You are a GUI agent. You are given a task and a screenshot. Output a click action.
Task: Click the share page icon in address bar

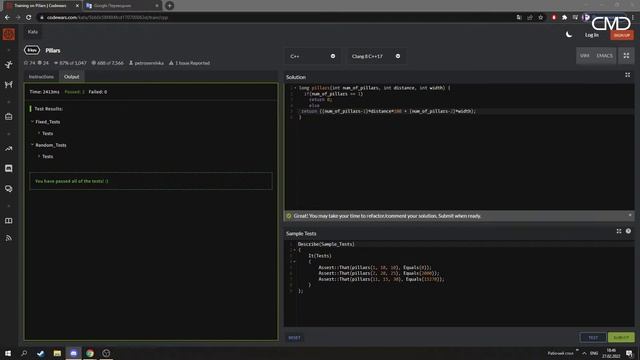pyautogui.click(x=530, y=18)
